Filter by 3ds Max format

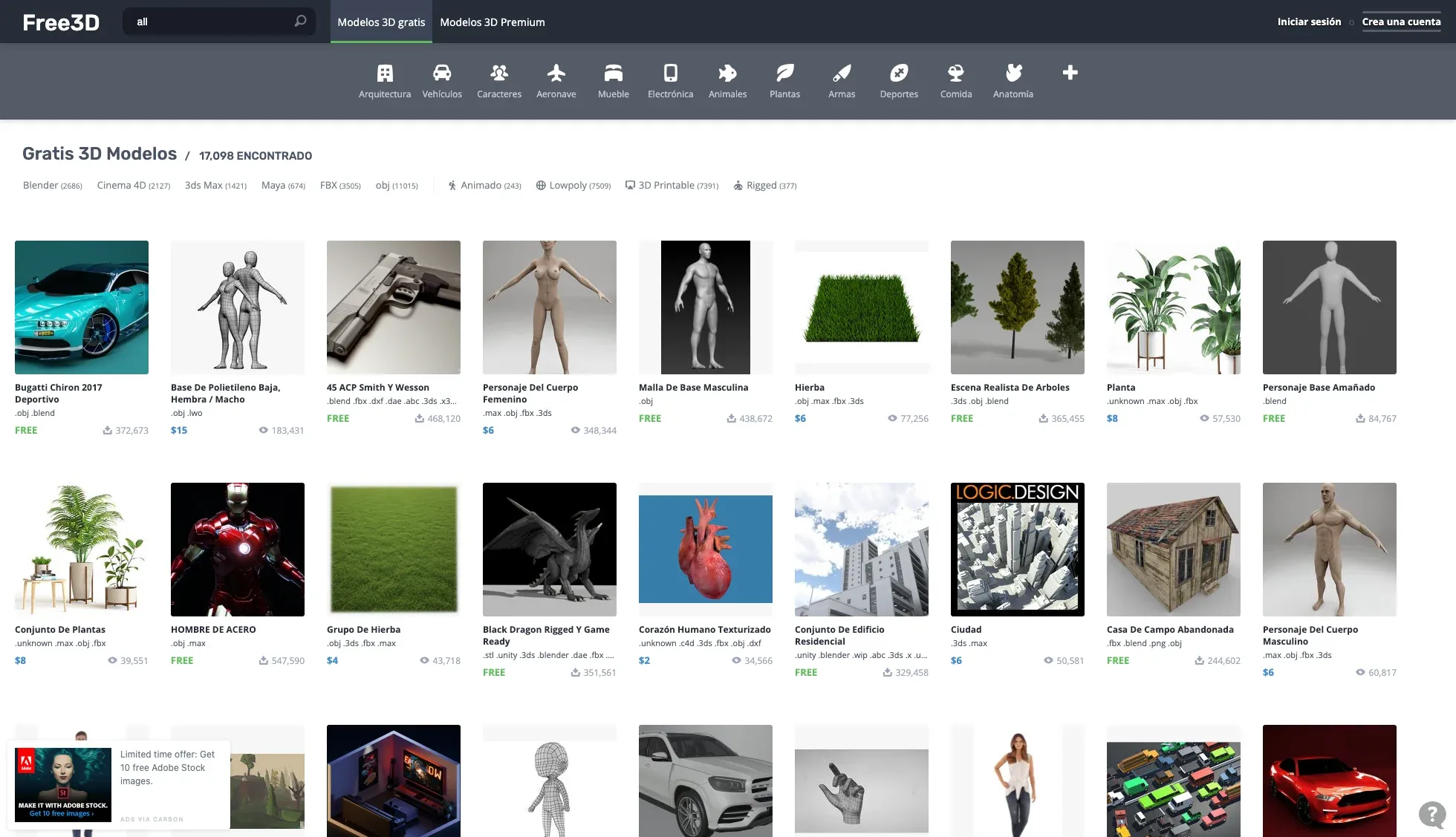point(215,186)
